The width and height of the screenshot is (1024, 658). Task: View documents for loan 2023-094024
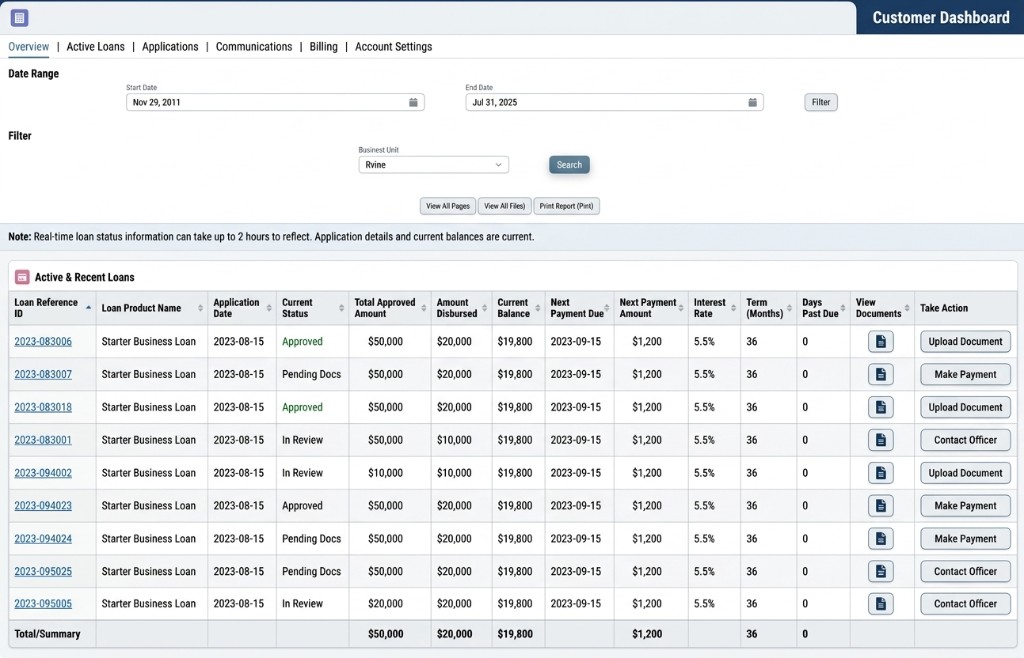coord(880,539)
